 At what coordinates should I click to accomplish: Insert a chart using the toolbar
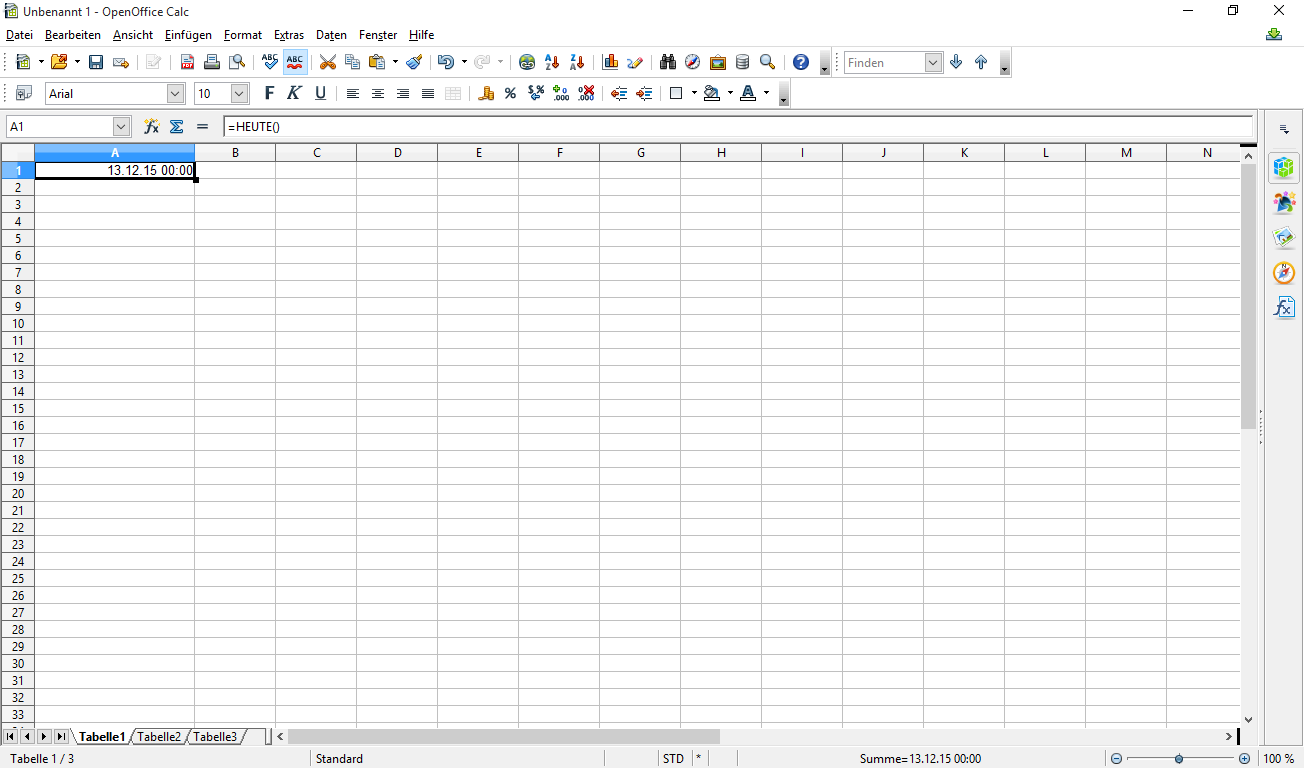[x=610, y=62]
